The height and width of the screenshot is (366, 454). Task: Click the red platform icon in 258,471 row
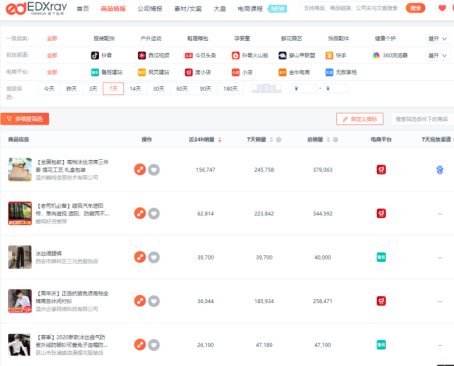pyautogui.click(x=381, y=301)
